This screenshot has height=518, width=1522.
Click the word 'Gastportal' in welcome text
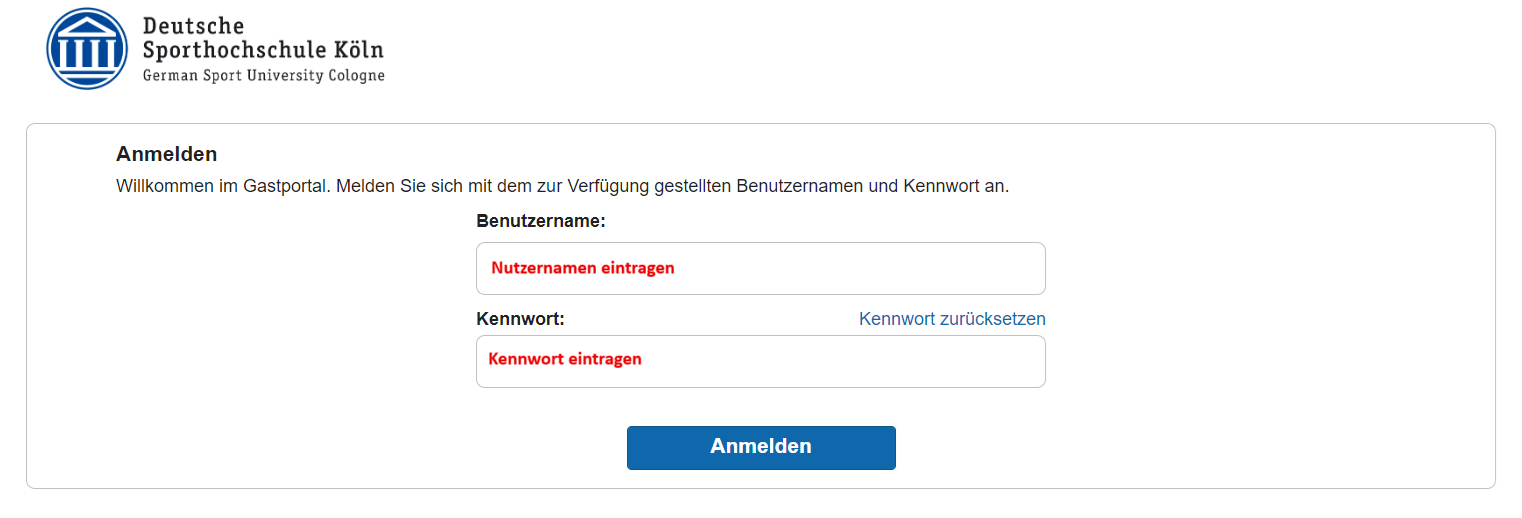[286, 186]
